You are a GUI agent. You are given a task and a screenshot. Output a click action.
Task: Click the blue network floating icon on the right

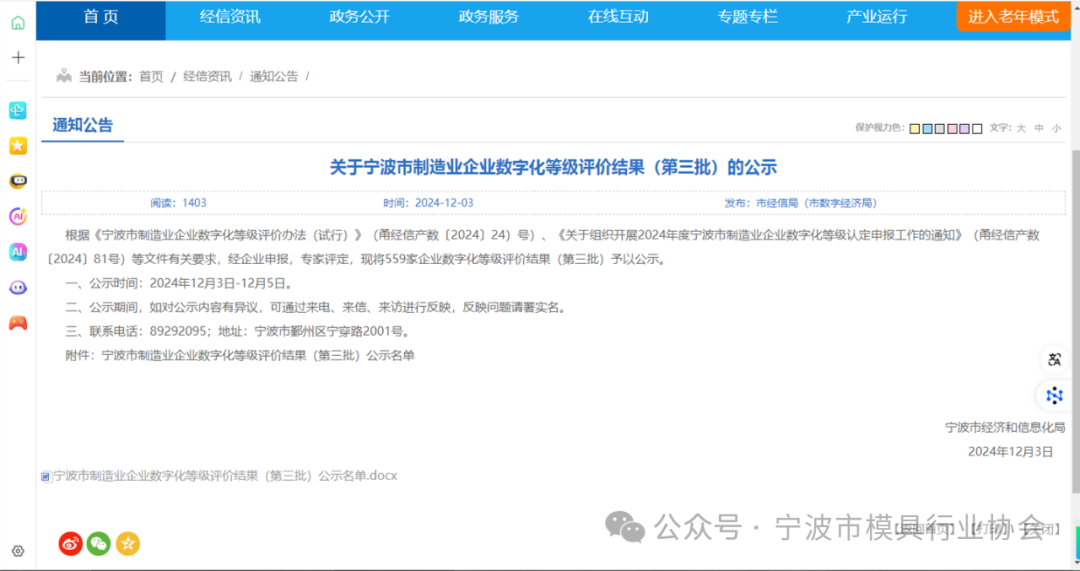tap(1054, 395)
